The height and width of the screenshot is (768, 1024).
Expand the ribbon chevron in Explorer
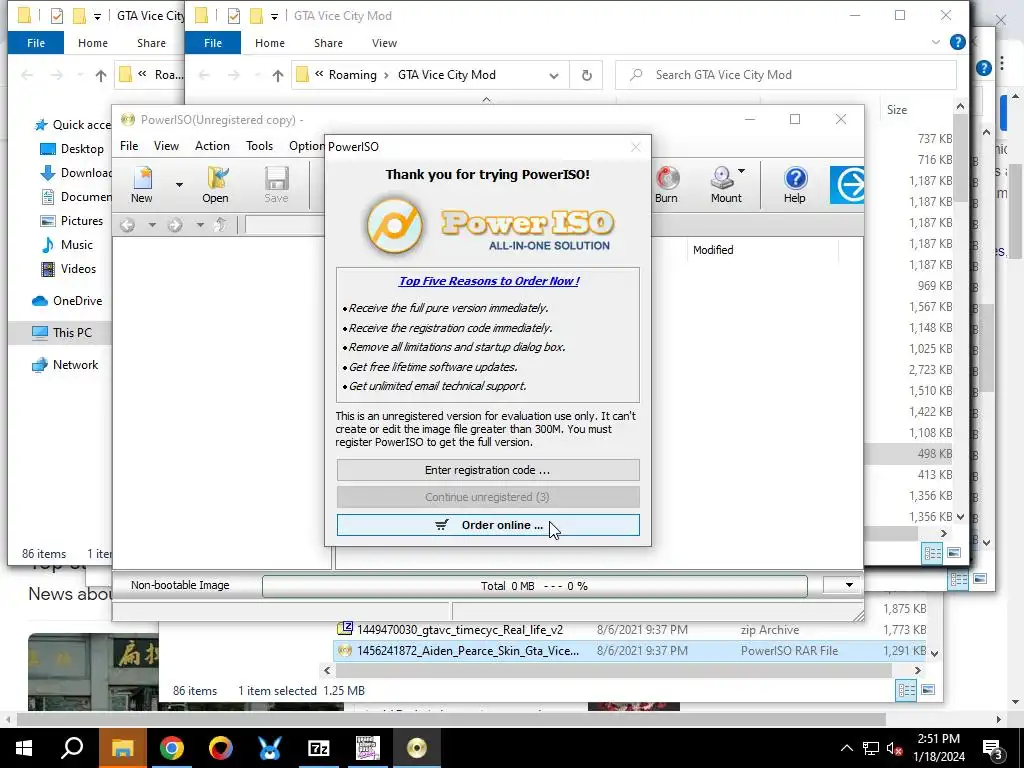click(936, 42)
